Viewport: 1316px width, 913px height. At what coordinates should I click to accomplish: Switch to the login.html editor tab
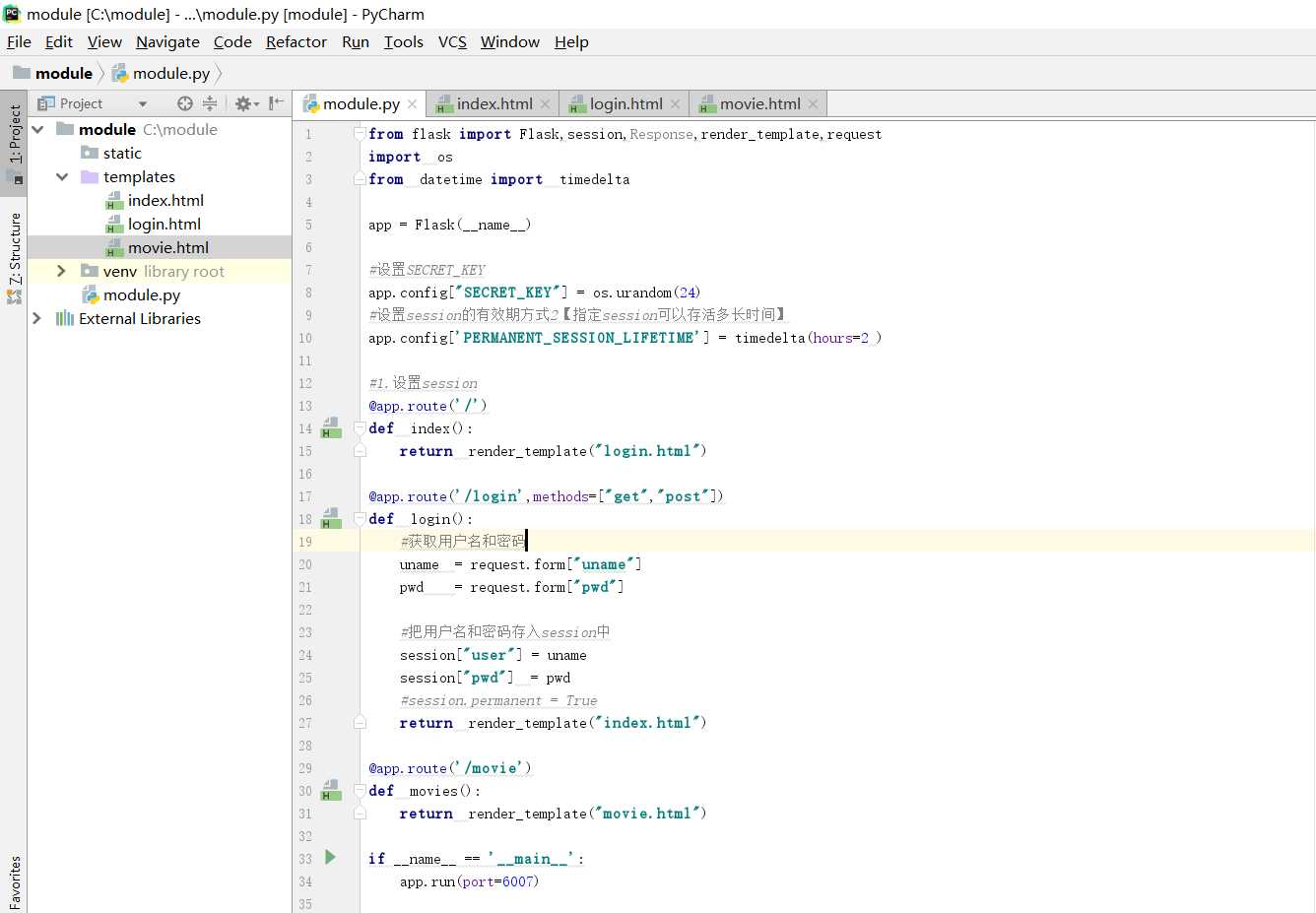pyautogui.click(x=625, y=103)
